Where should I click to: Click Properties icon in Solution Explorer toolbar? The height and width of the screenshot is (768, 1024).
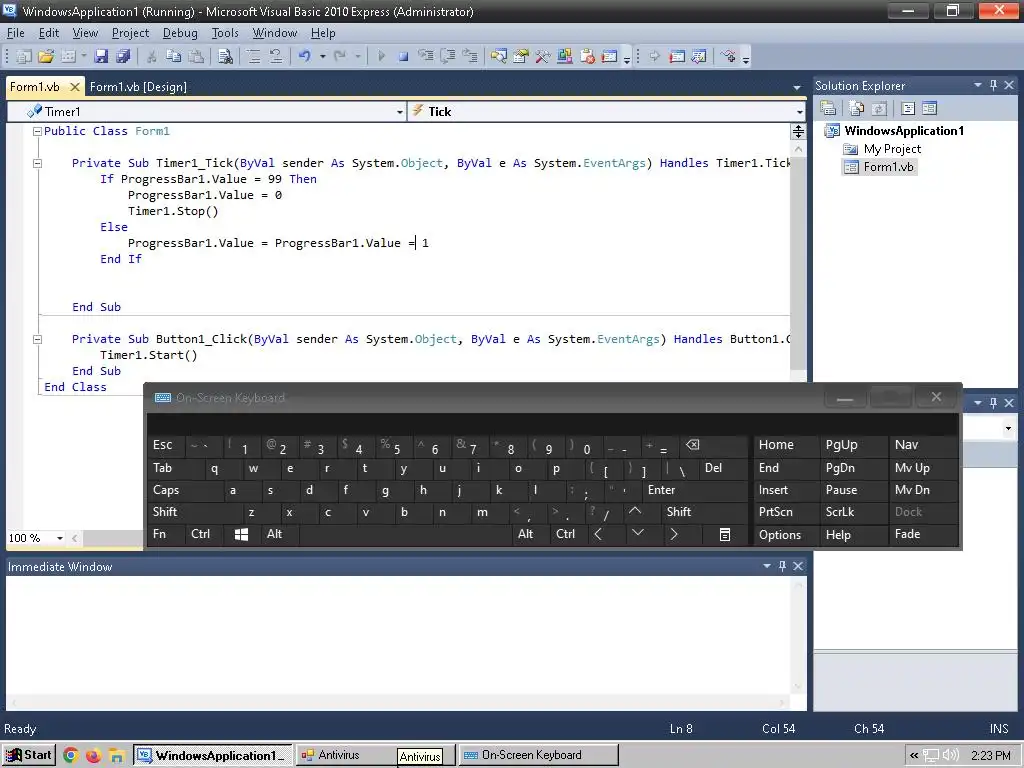pos(828,108)
